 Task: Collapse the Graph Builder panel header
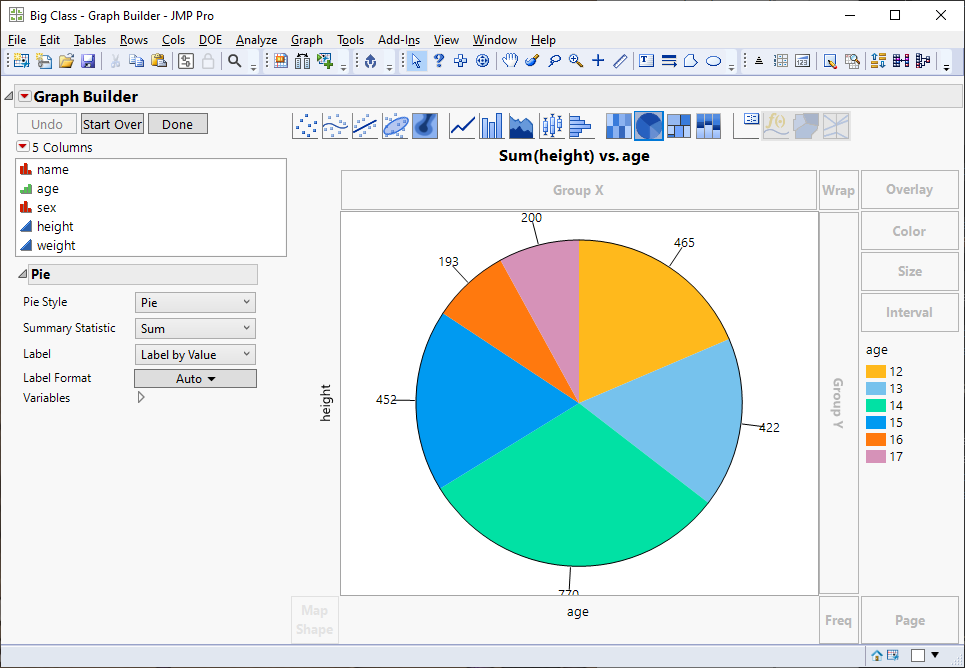click(8, 95)
